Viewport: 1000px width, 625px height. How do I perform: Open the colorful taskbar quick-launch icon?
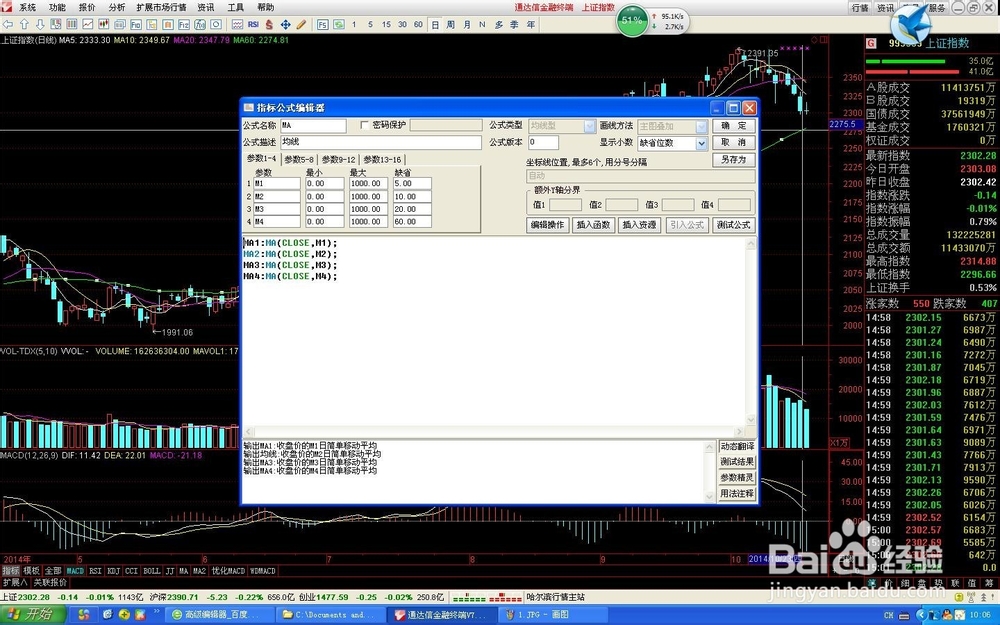84,615
